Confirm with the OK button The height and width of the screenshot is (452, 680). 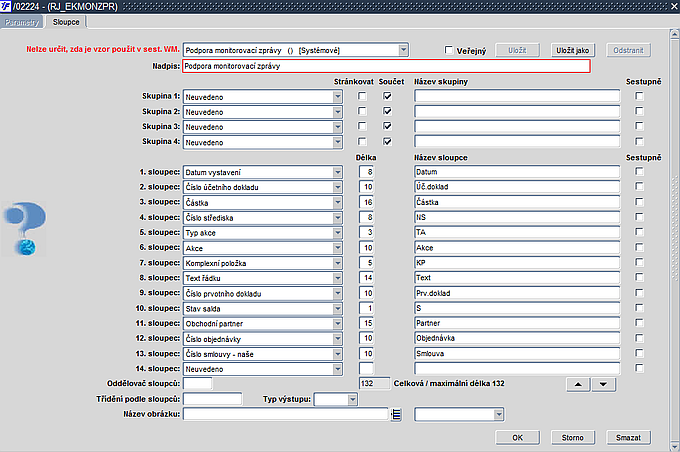point(517,438)
